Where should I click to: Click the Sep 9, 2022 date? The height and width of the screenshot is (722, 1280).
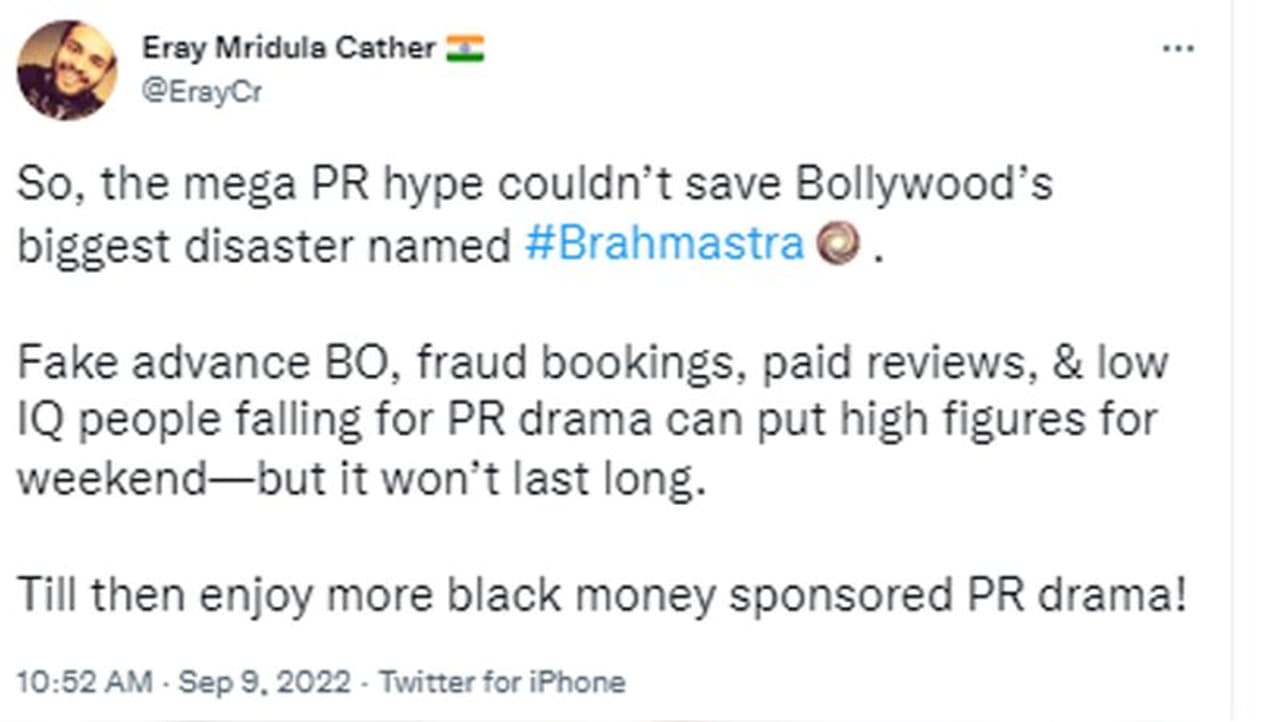[x=264, y=683]
